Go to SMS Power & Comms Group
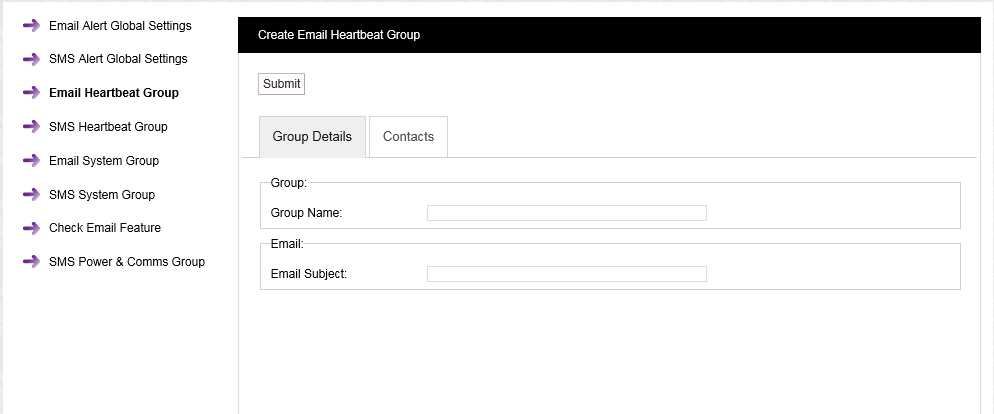Screen dimensions: 994x414 127,262
